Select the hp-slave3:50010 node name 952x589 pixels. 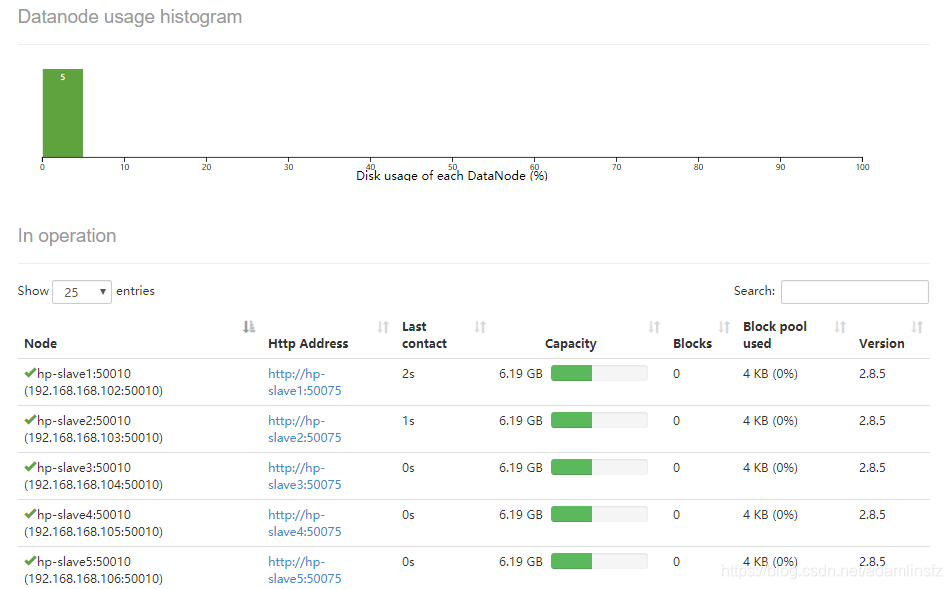coord(84,468)
